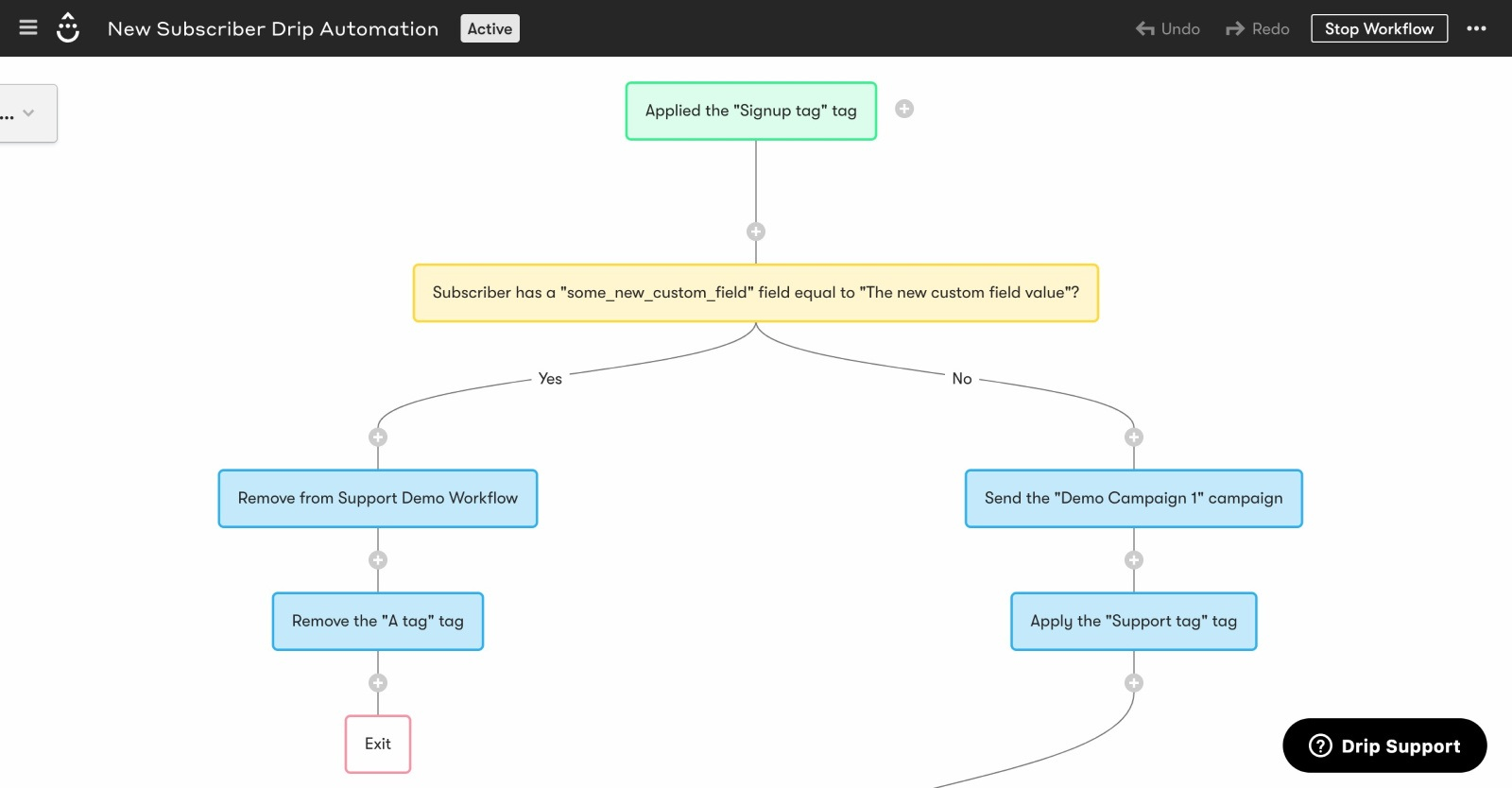Open the Apply the Support tag action
The width and height of the screenshot is (1512, 788).
[1134, 621]
